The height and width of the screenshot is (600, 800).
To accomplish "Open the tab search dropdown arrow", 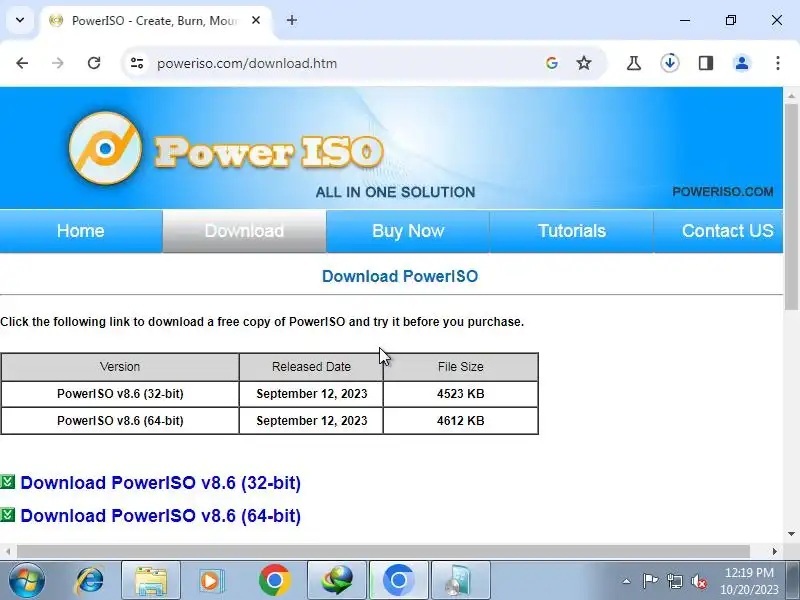I will pos(20,20).
